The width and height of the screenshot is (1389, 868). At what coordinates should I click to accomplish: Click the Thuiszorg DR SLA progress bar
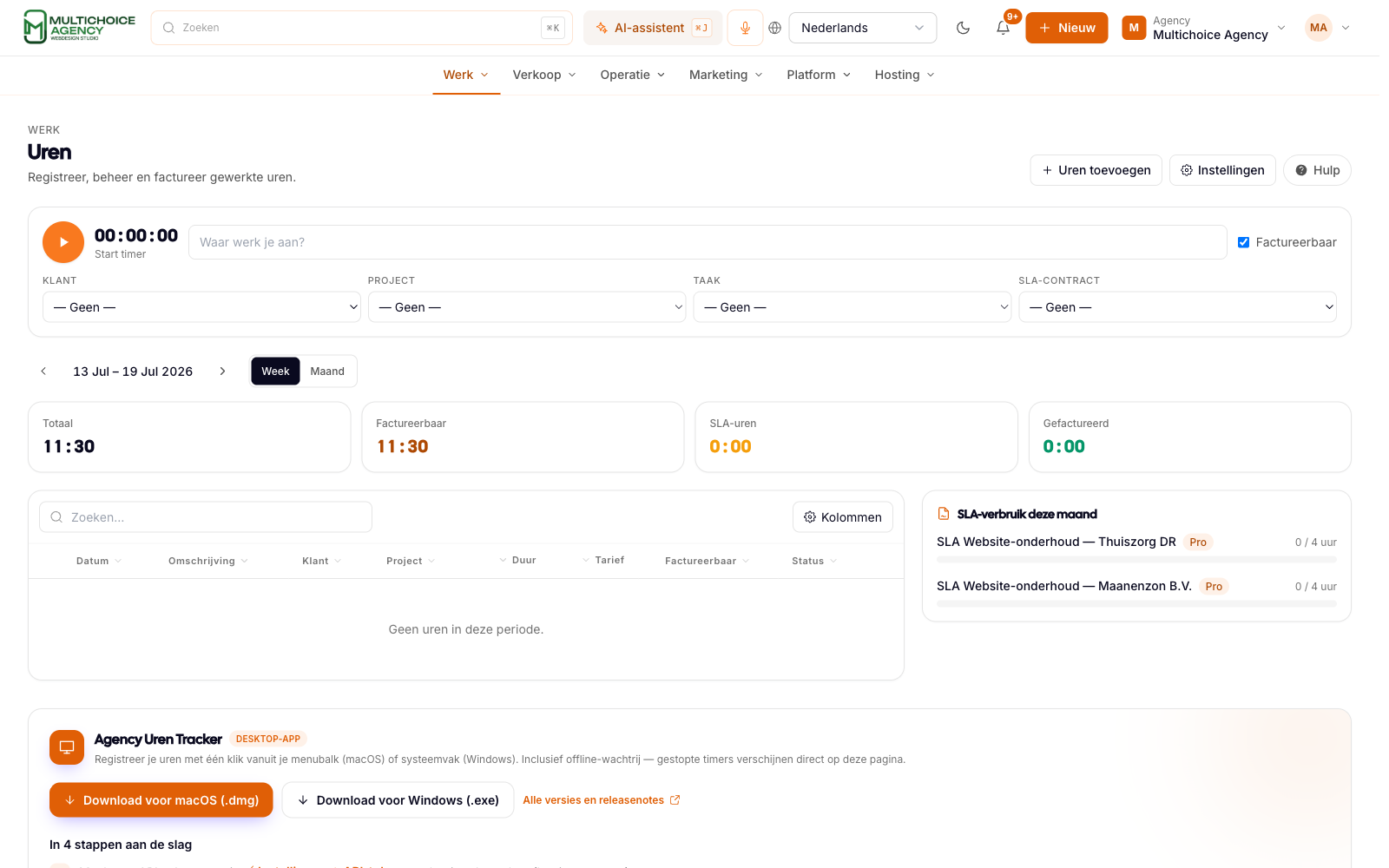click(1136, 560)
